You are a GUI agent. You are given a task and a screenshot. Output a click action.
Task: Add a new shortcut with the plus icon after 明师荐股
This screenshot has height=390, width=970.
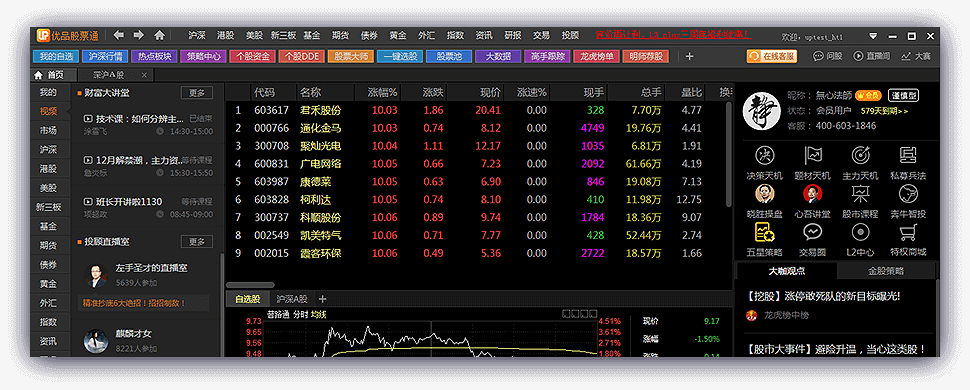click(690, 56)
